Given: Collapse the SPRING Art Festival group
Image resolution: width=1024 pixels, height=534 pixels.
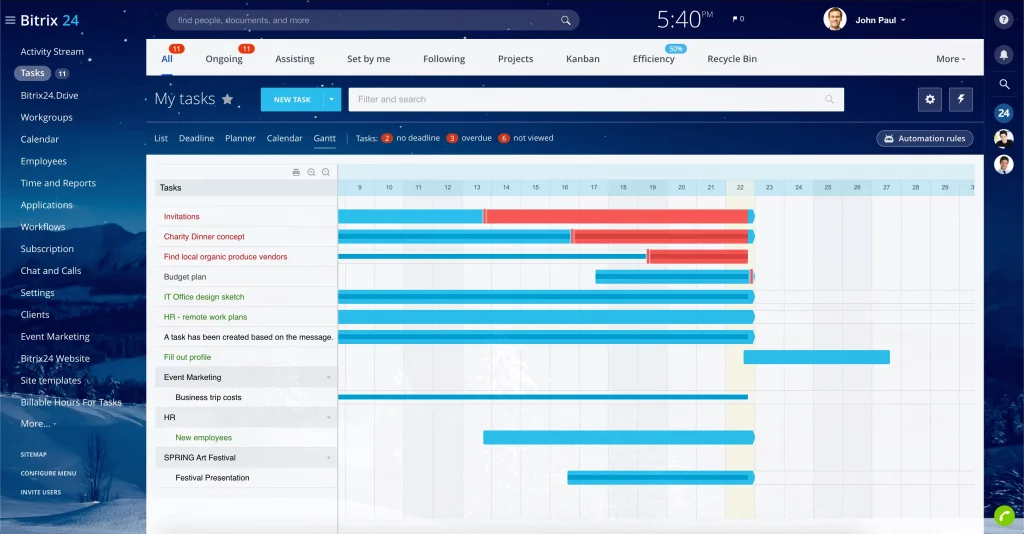Looking at the screenshot, I should click(x=328, y=458).
